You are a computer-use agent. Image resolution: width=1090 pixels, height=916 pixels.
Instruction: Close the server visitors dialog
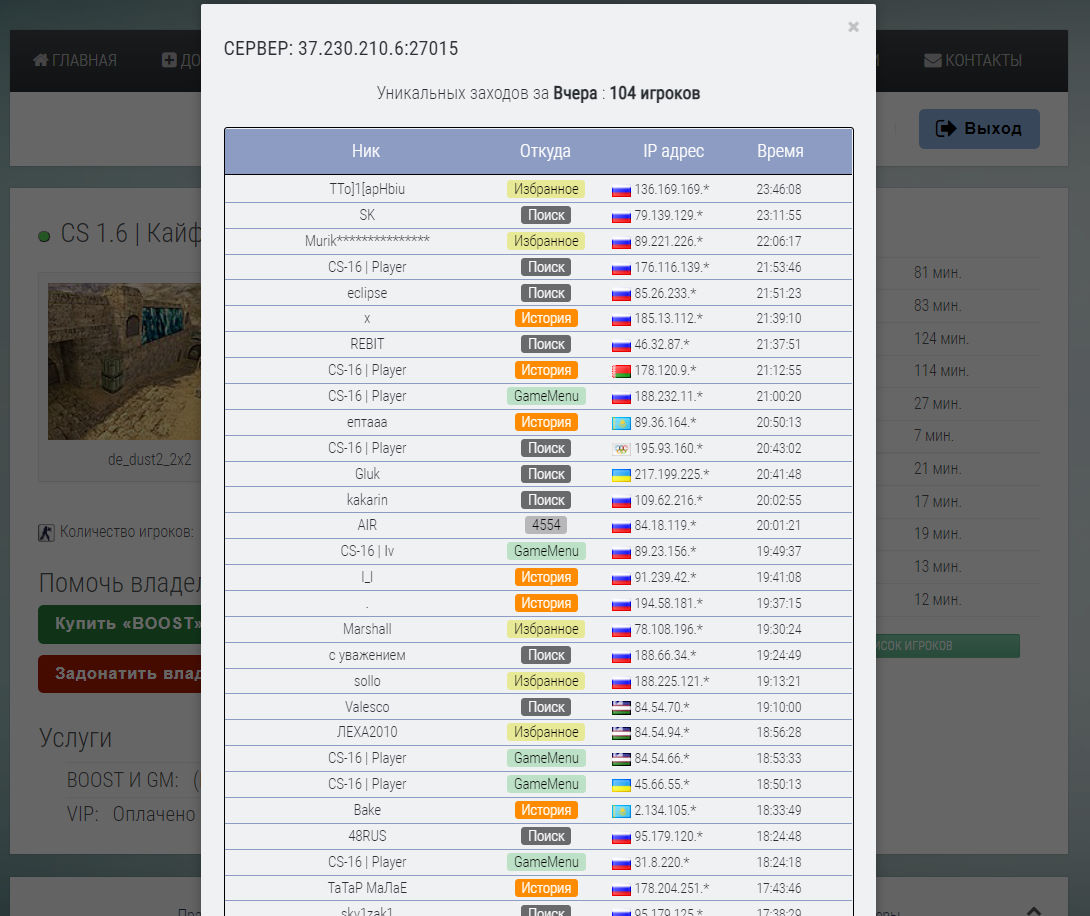click(853, 27)
